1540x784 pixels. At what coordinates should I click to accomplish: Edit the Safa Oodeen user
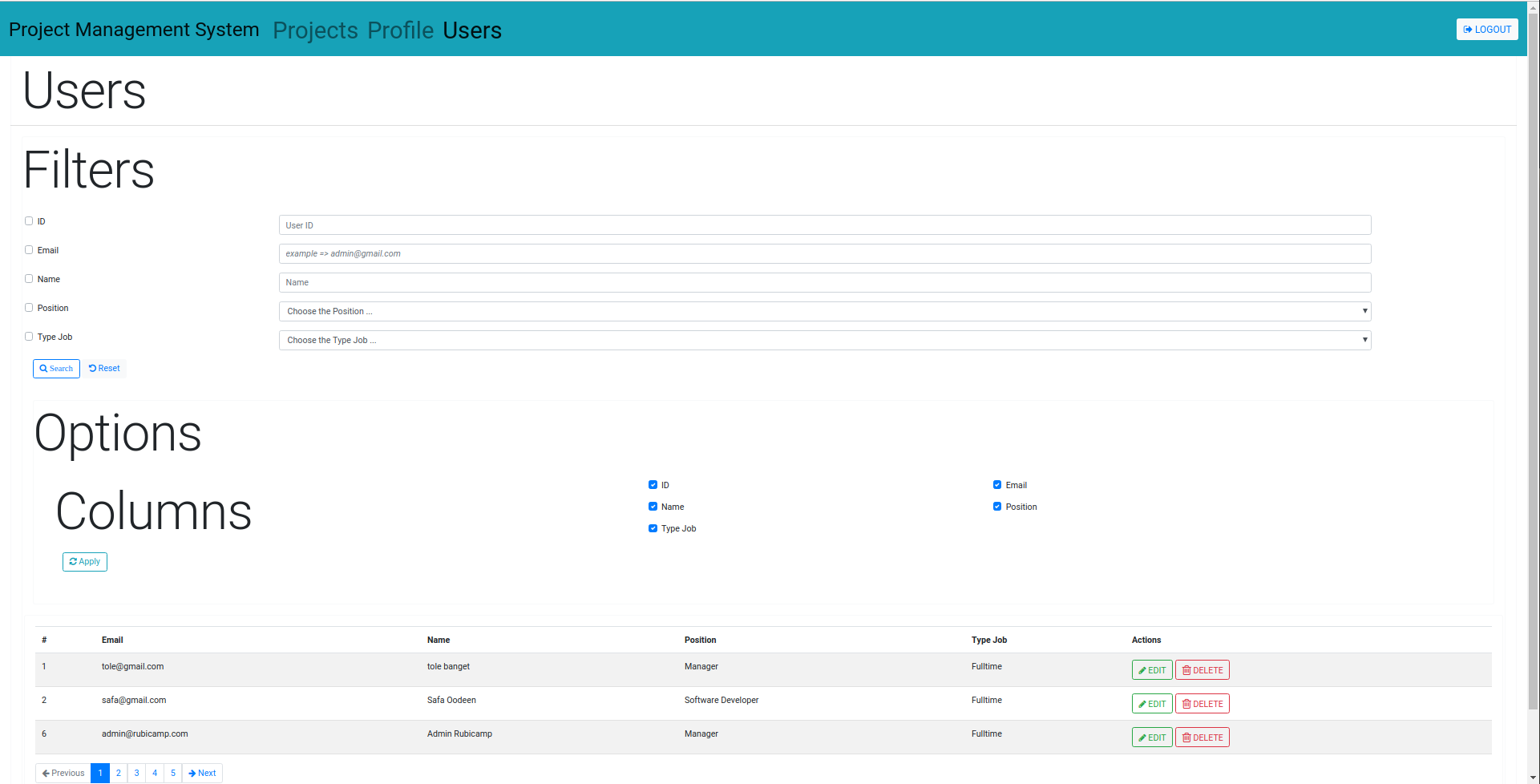[x=1151, y=704]
